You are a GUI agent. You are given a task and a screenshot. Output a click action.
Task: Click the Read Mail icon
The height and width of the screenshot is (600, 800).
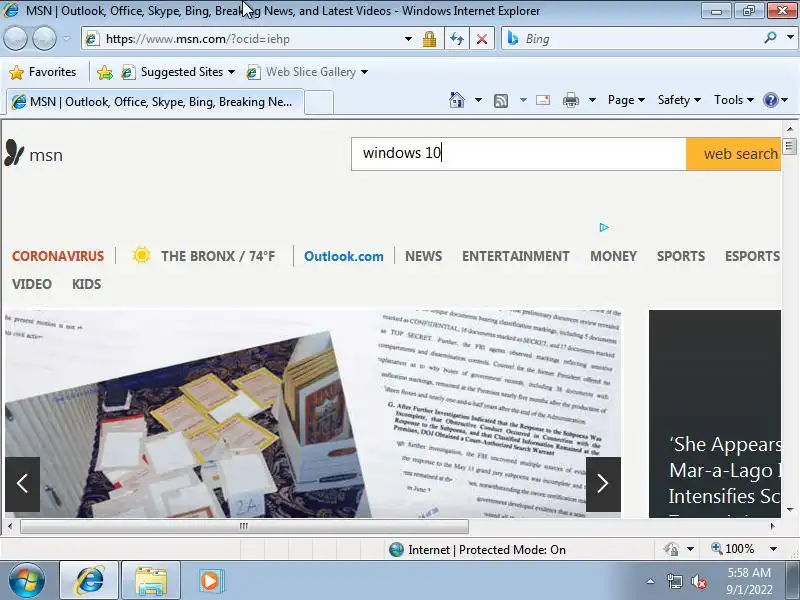click(x=543, y=100)
